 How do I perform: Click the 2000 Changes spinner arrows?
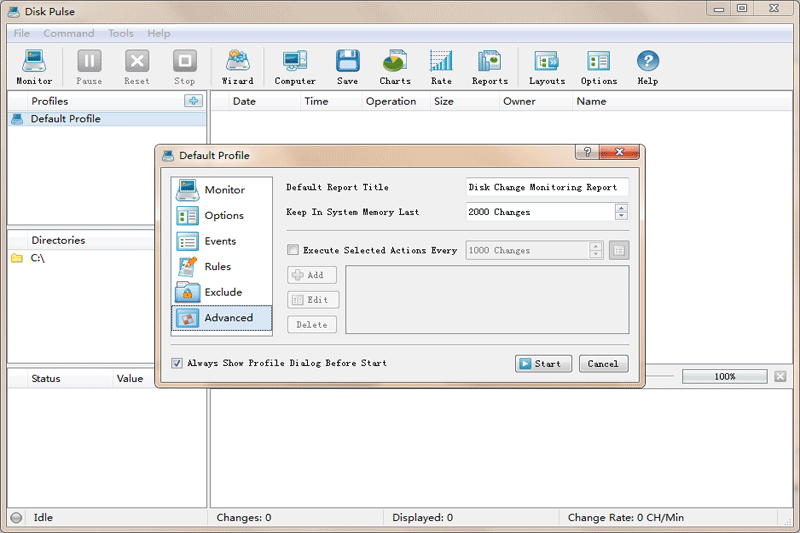pos(621,212)
